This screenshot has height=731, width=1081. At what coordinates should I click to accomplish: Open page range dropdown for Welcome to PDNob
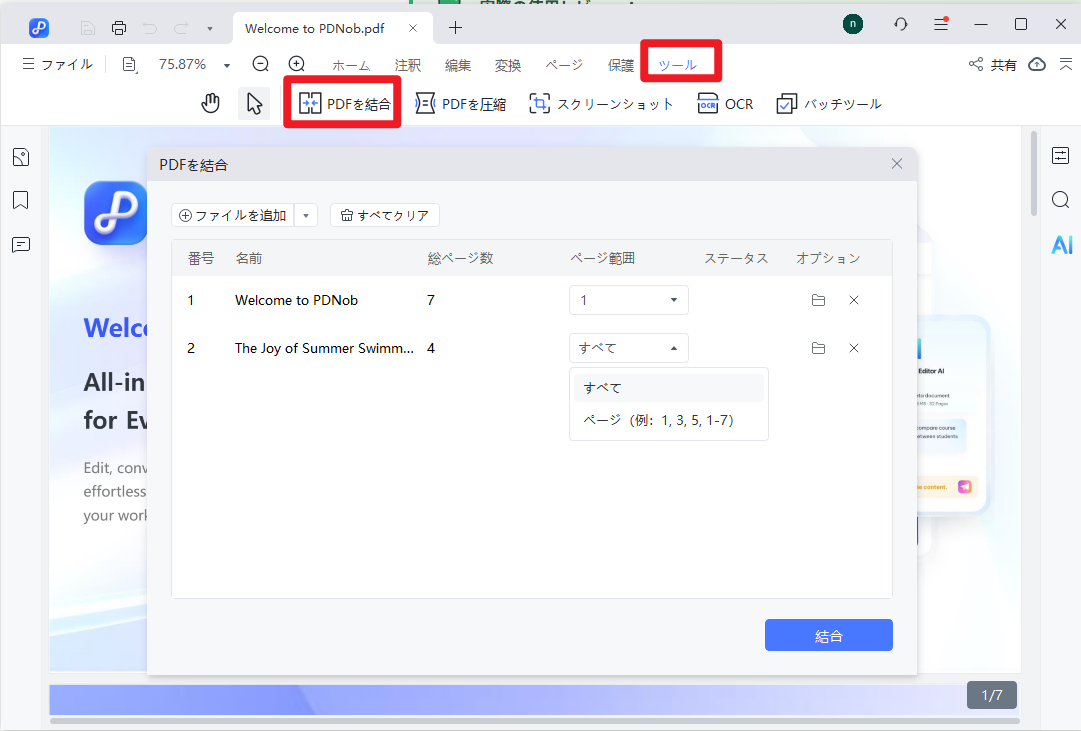pyautogui.click(x=629, y=300)
